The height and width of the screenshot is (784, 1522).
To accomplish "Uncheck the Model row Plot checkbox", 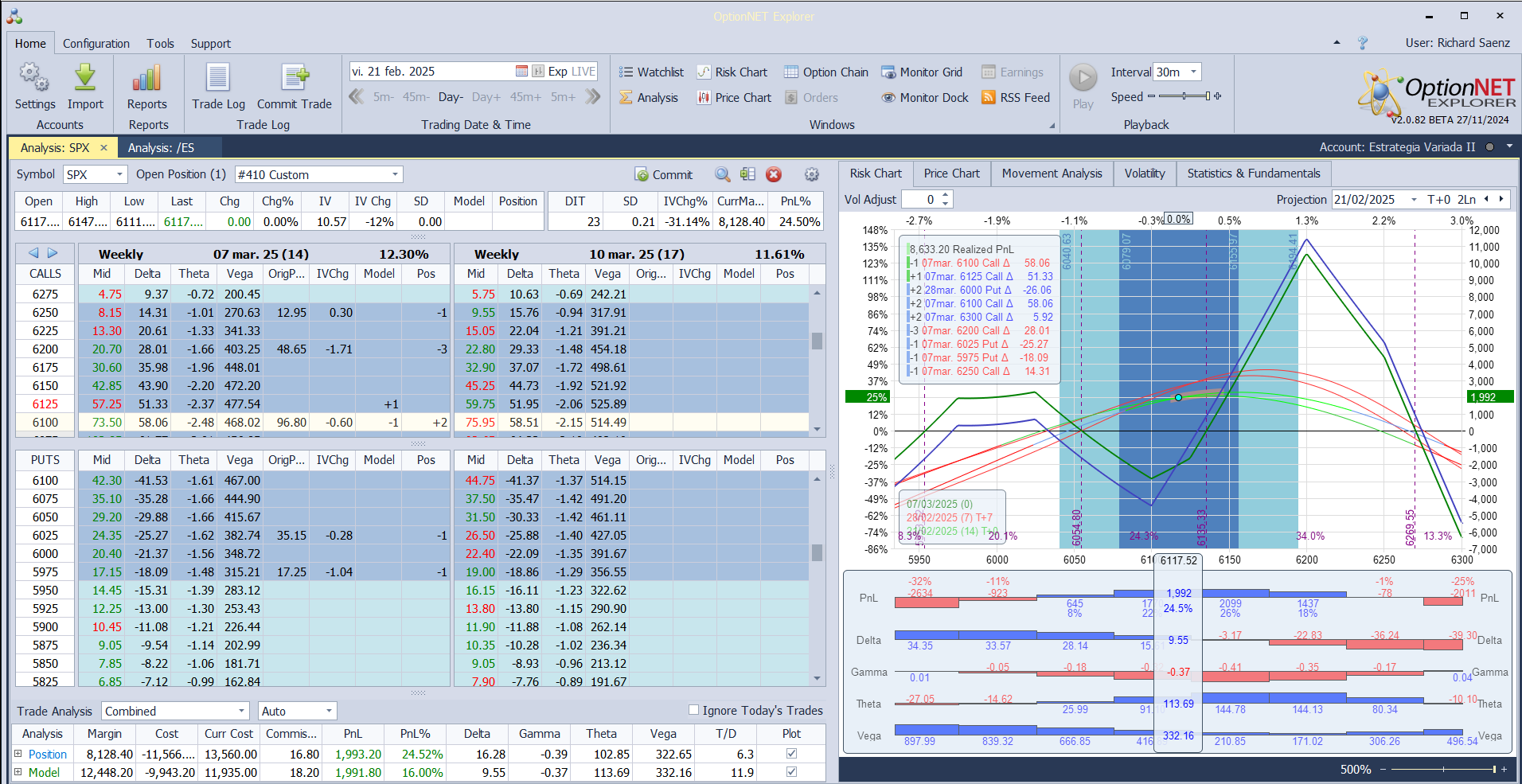I will pyautogui.click(x=791, y=772).
